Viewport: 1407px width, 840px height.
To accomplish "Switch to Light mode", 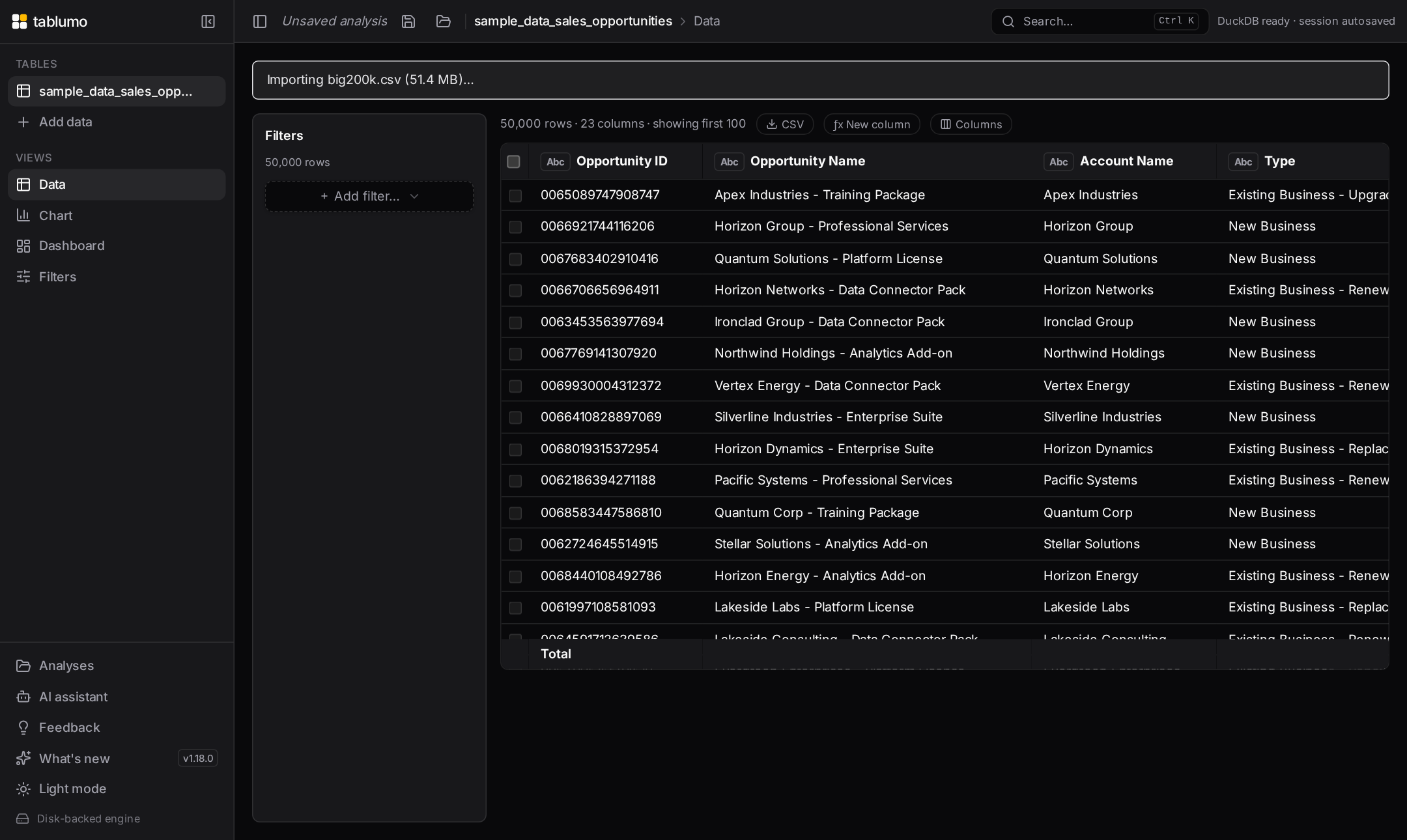I will 117,789.
